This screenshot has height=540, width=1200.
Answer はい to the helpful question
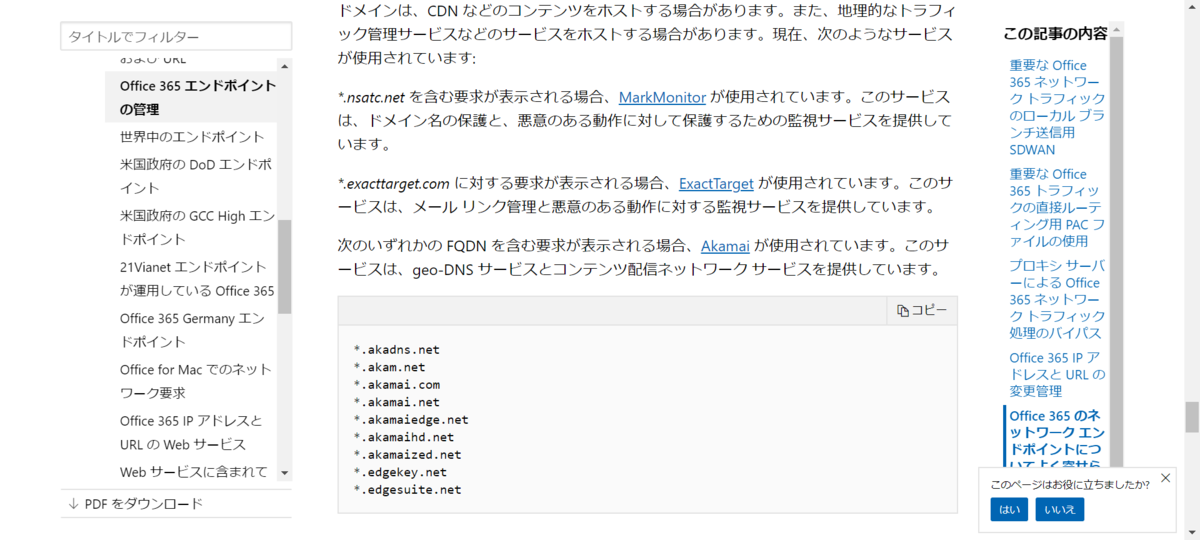click(1009, 510)
